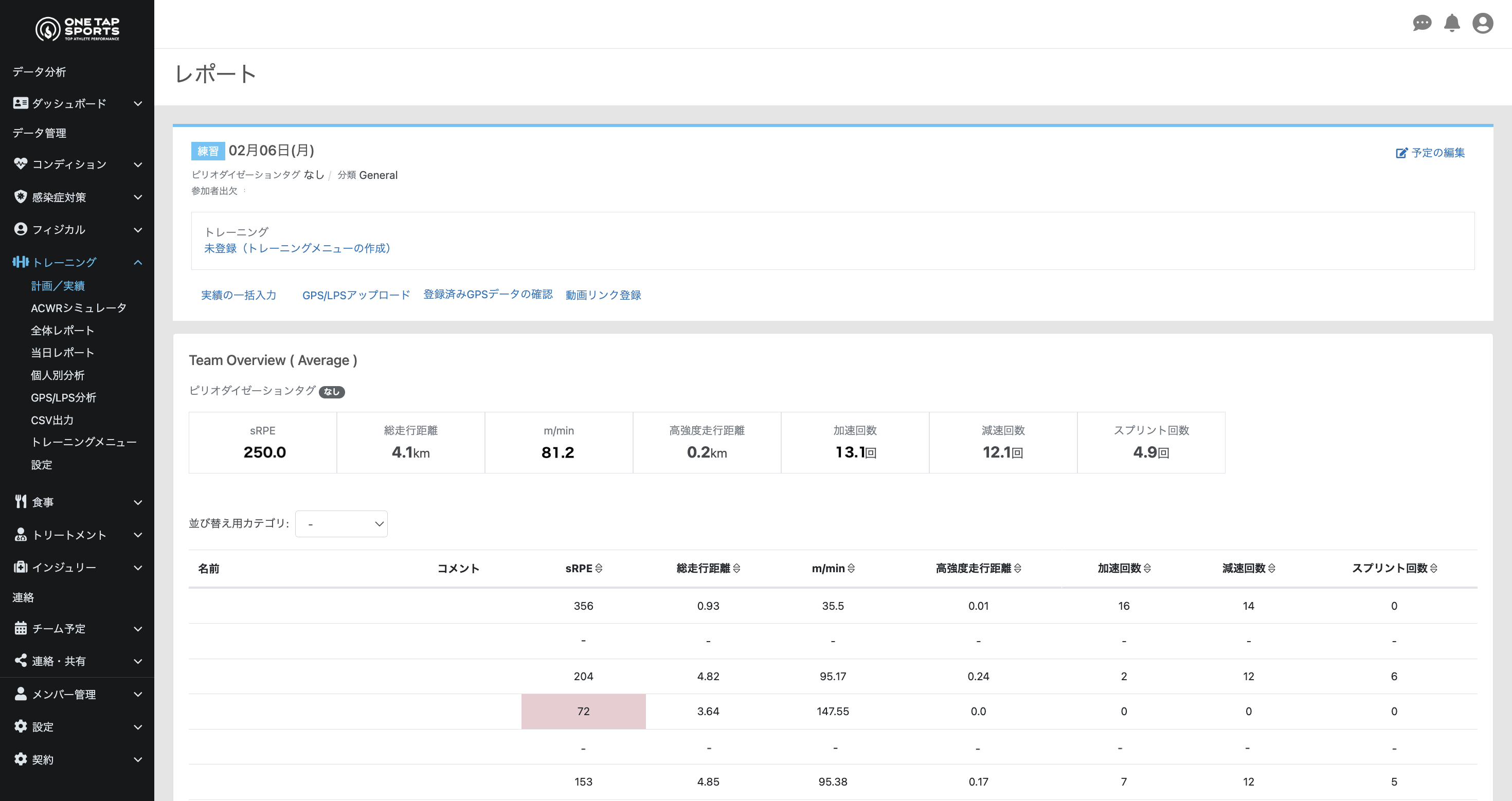Sort table by m/min column arrows
The height and width of the screenshot is (801, 1512).
(851, 568)
